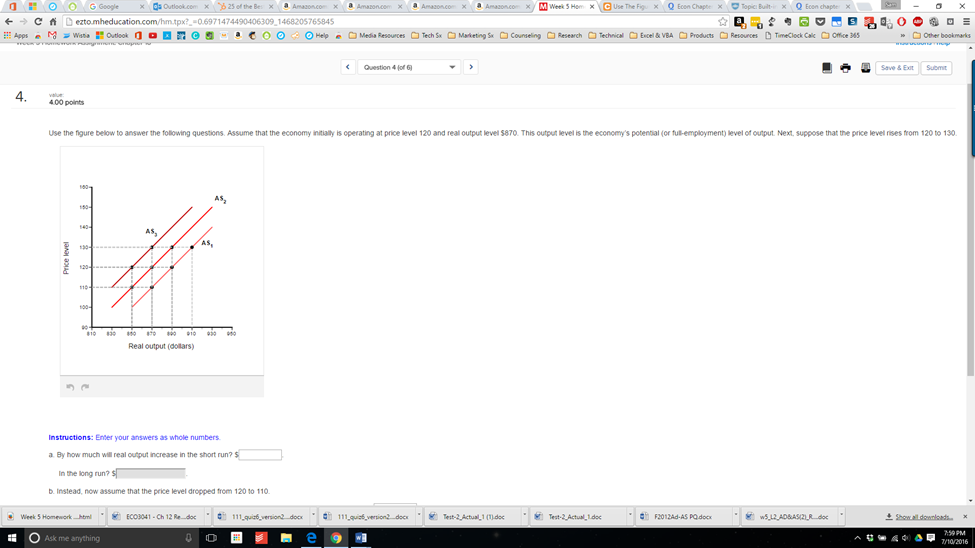Bookmark this page with the star icon
975x548 pixels.
[723, 21]
